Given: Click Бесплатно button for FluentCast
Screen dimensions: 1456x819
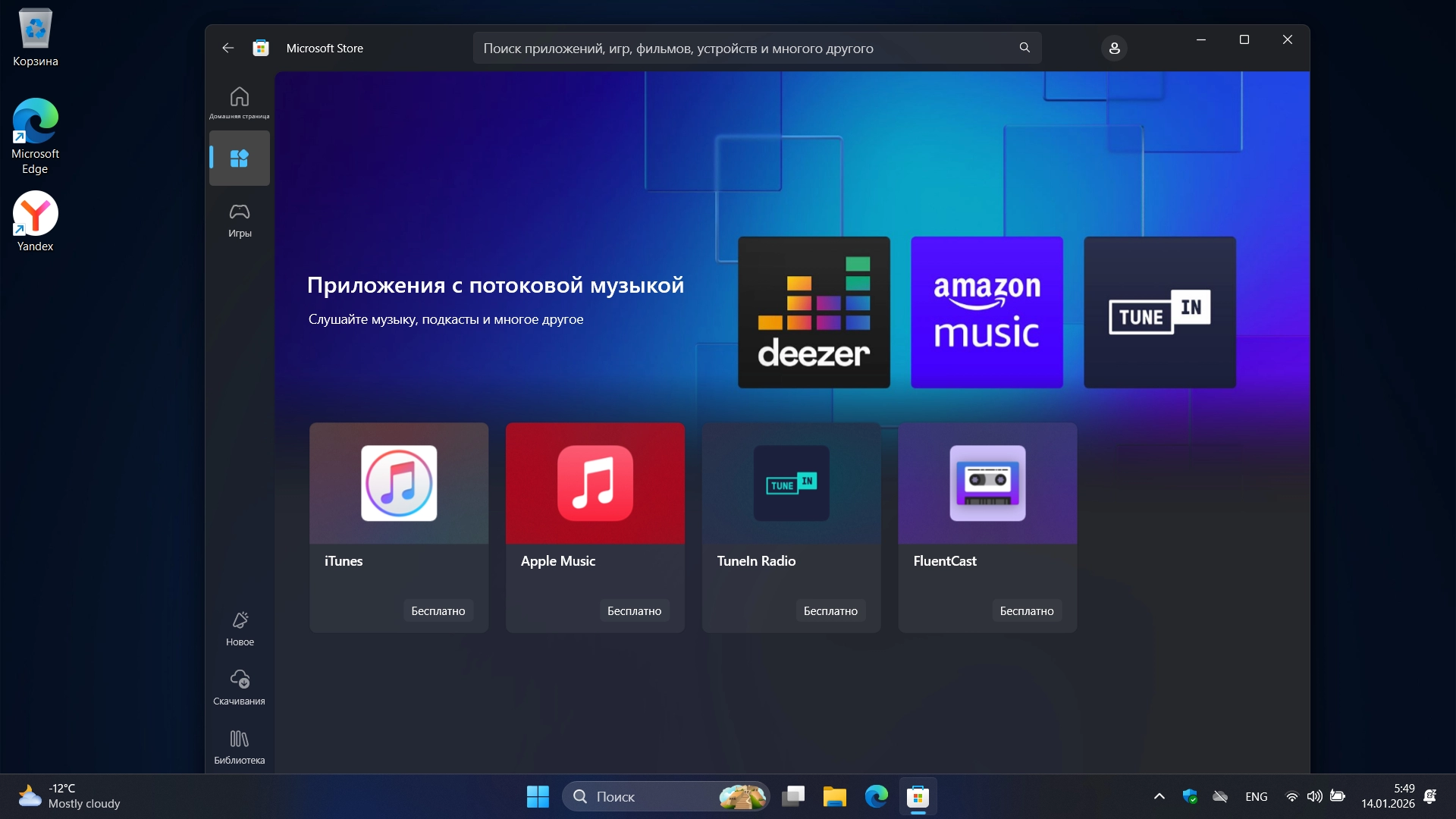Looking at the screenshot, I should tap(1026, 611).
